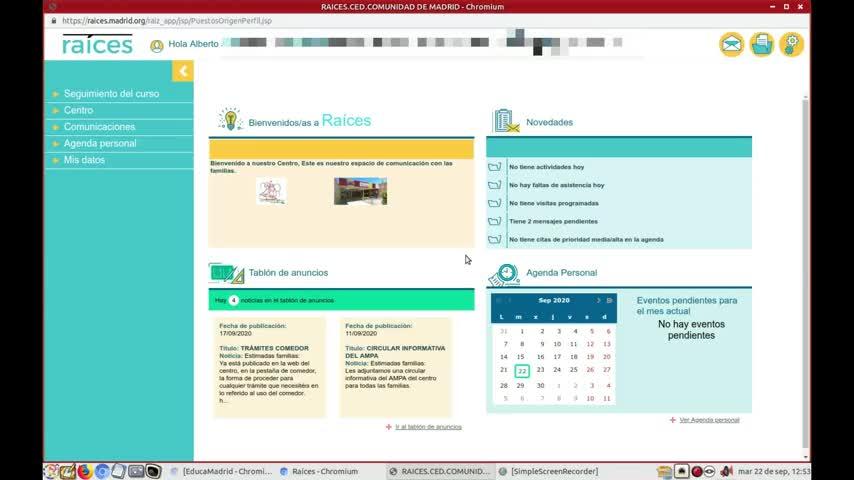Click 'Sep 2020' calendar title
Screen dimensions: 854x480
(554, 301)
